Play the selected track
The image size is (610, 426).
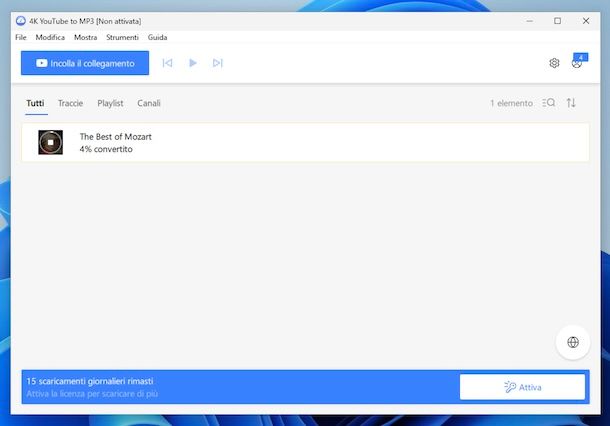193,63
